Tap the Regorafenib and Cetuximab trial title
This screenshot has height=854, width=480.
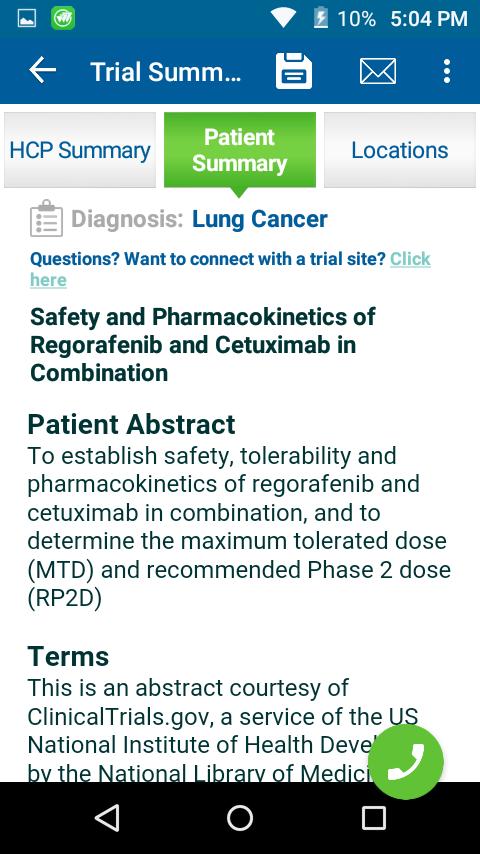pos(203,345)
